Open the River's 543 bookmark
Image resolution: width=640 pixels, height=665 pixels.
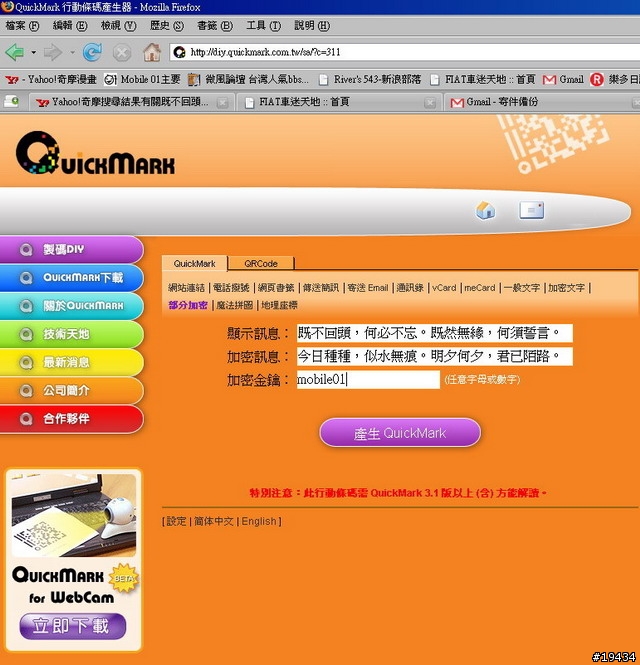coord(369,79)
